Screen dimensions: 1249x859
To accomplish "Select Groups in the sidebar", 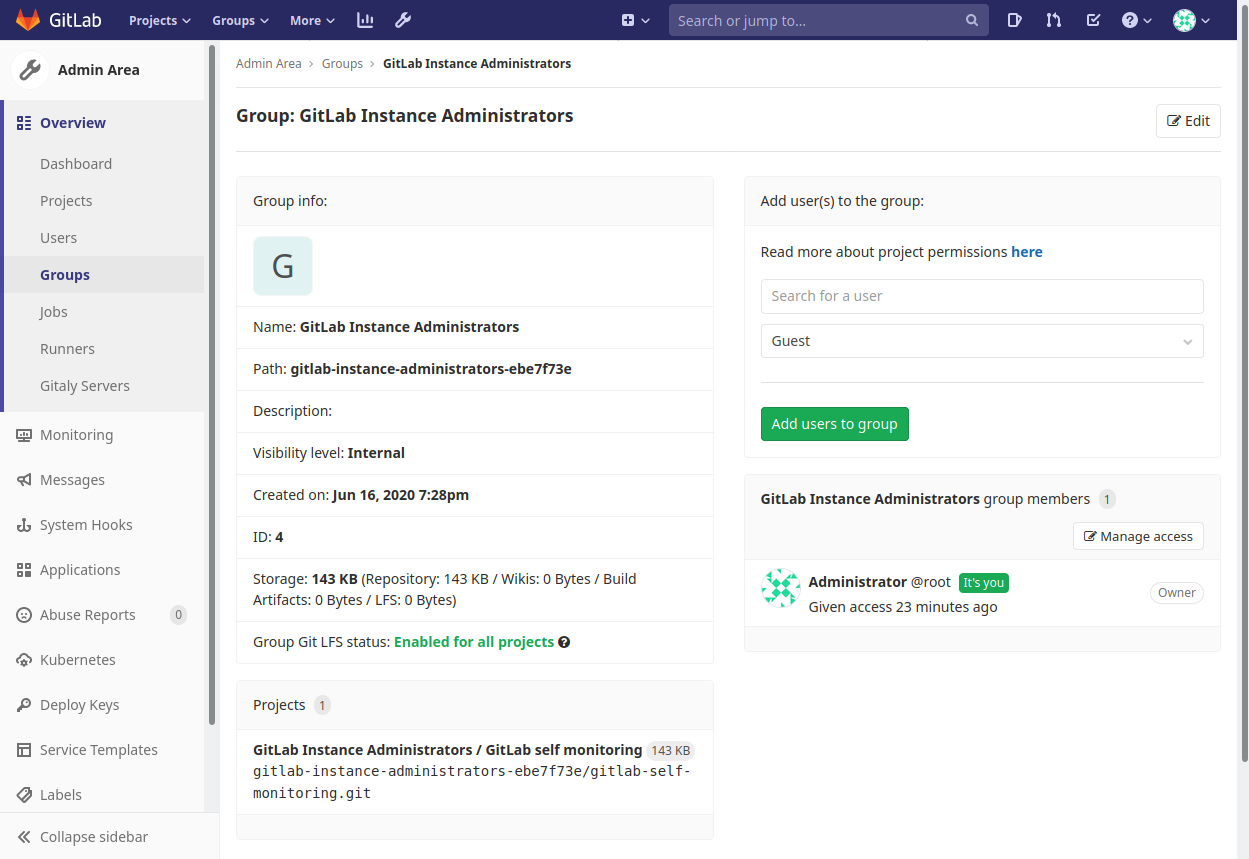I will [x=65, y=275].
